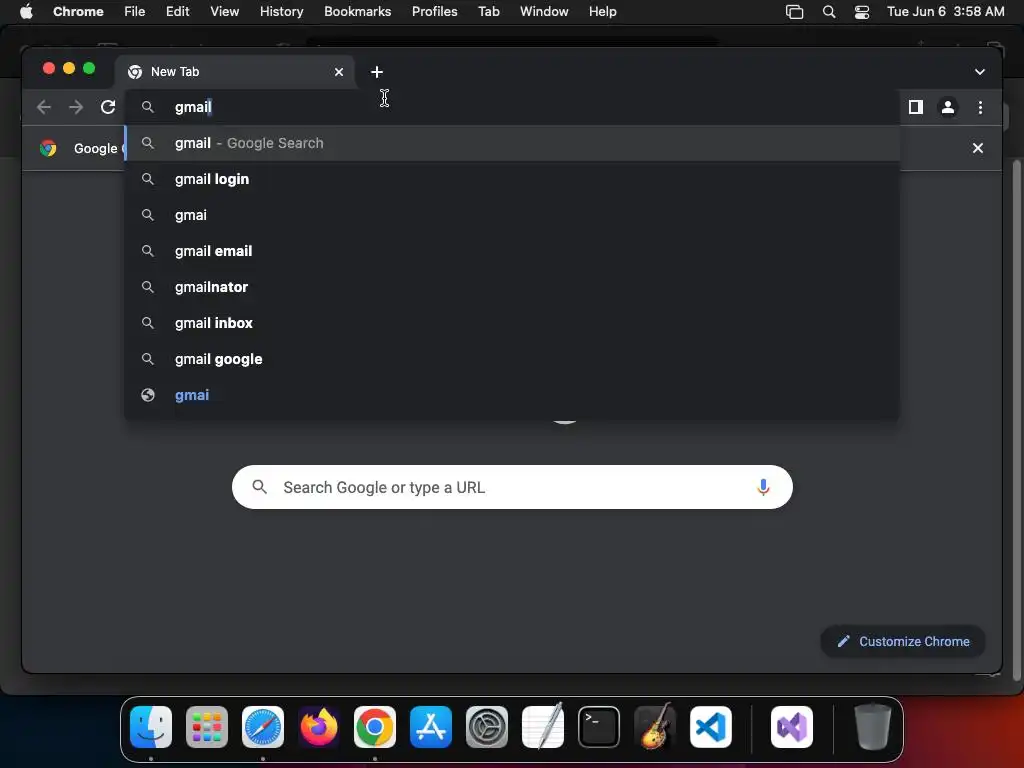
Task: Open the Chrome menu in the menu bar
Action: pyautogui.click(x=78, y=11)
